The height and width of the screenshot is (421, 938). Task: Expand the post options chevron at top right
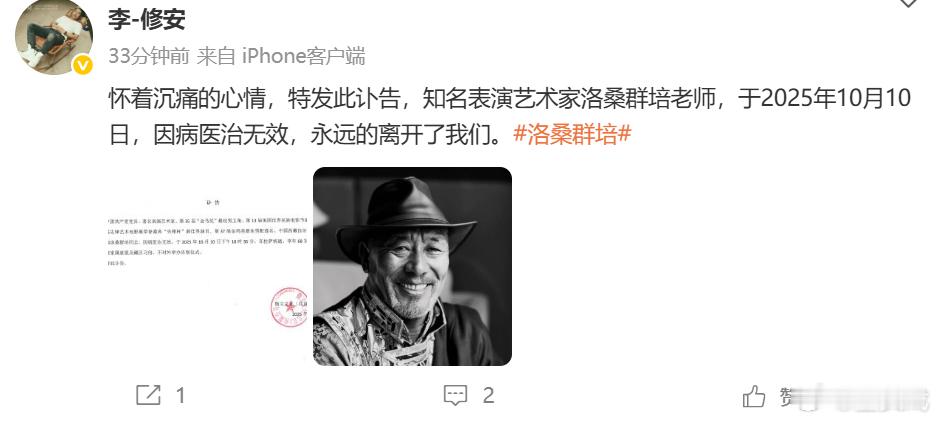point(908,3)
